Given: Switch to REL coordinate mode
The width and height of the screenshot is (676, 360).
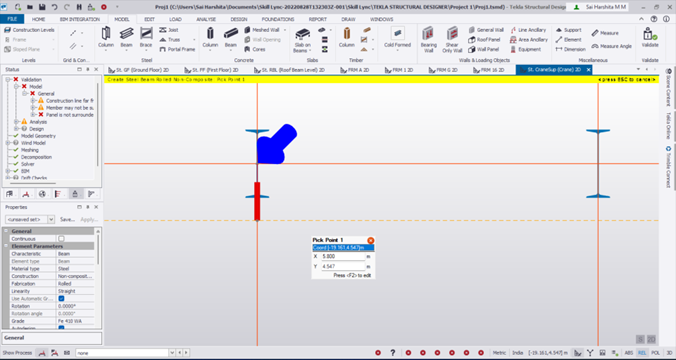Looking at the screenshot, I should (642, 353).
